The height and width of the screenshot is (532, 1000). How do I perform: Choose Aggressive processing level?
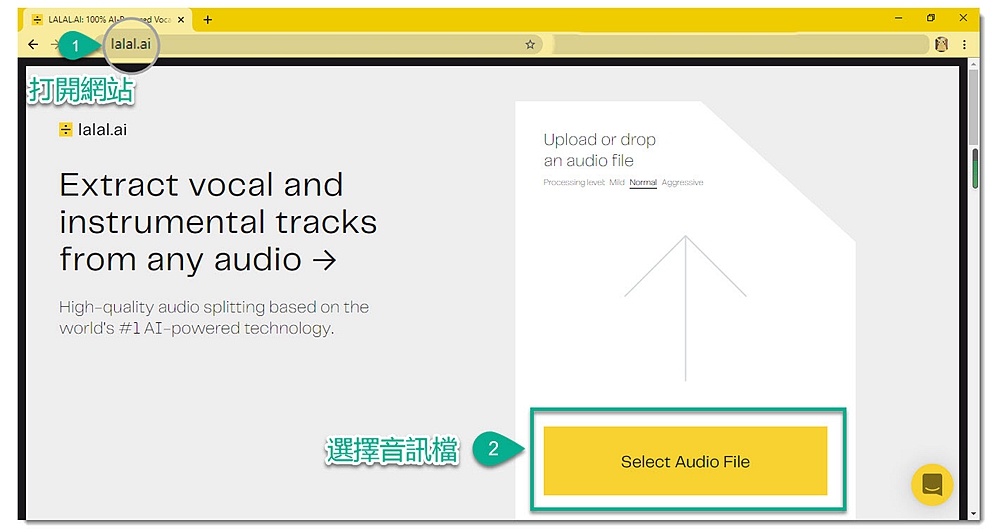click(682, 182)
